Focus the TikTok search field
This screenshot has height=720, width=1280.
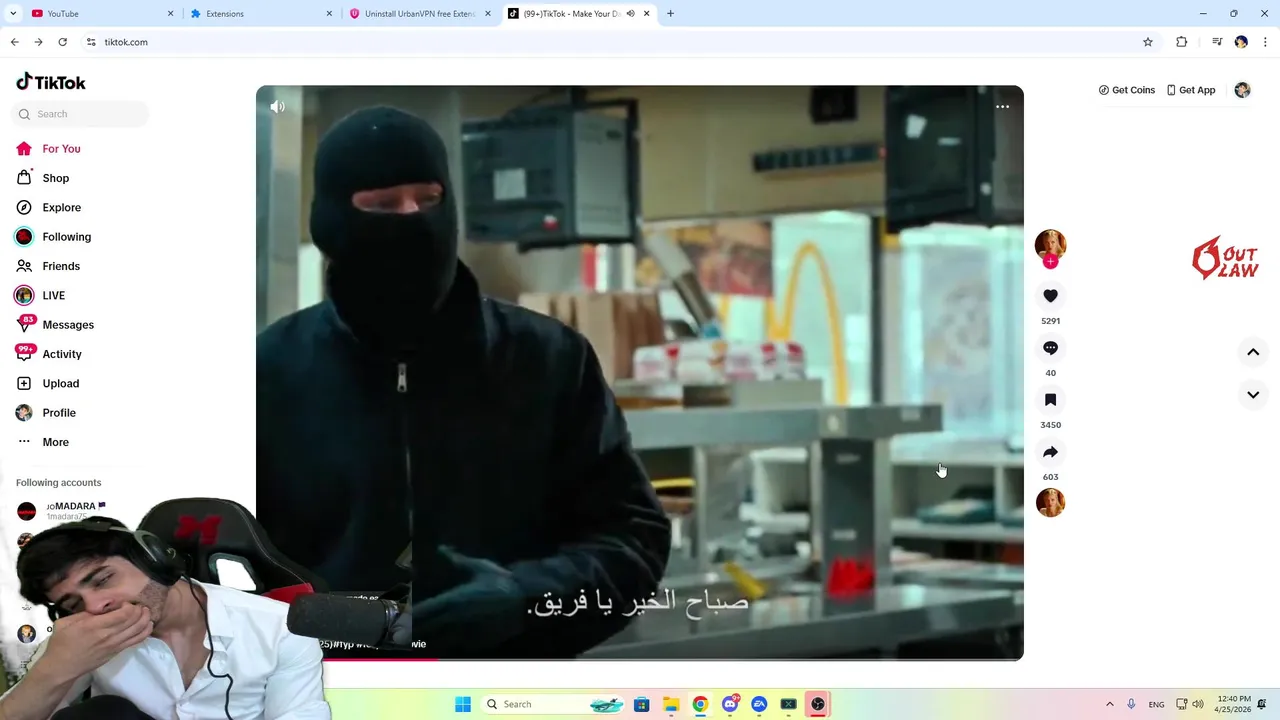(80, 114)
